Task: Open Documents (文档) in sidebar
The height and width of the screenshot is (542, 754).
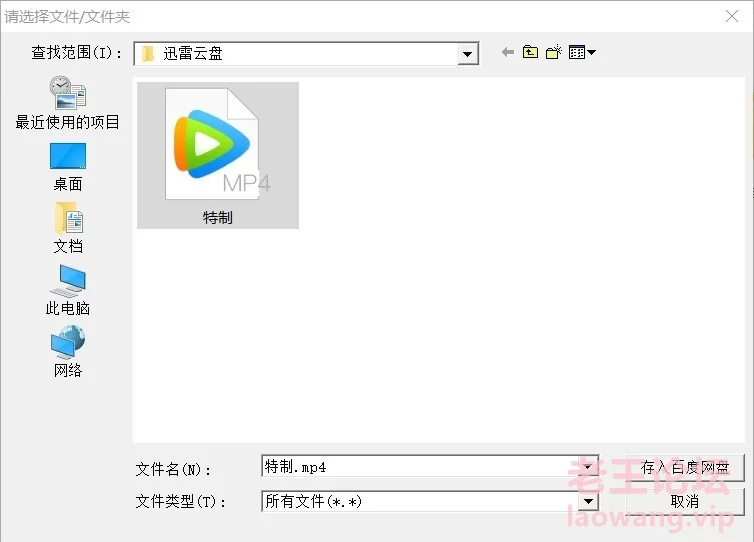Action: [x=67, y=228]
